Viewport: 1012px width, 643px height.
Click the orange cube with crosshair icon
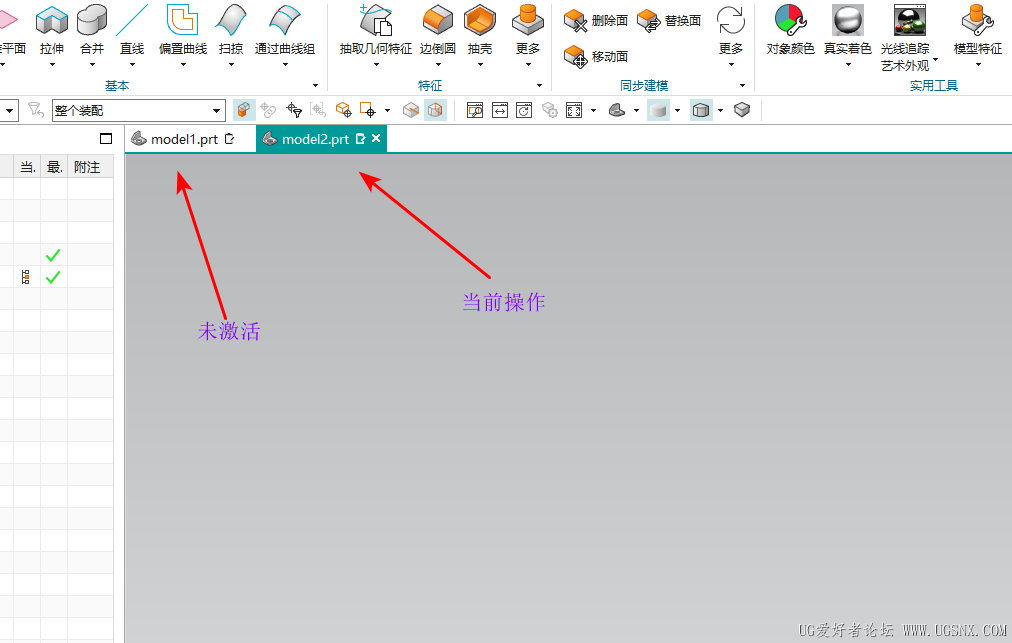point(343,110)
